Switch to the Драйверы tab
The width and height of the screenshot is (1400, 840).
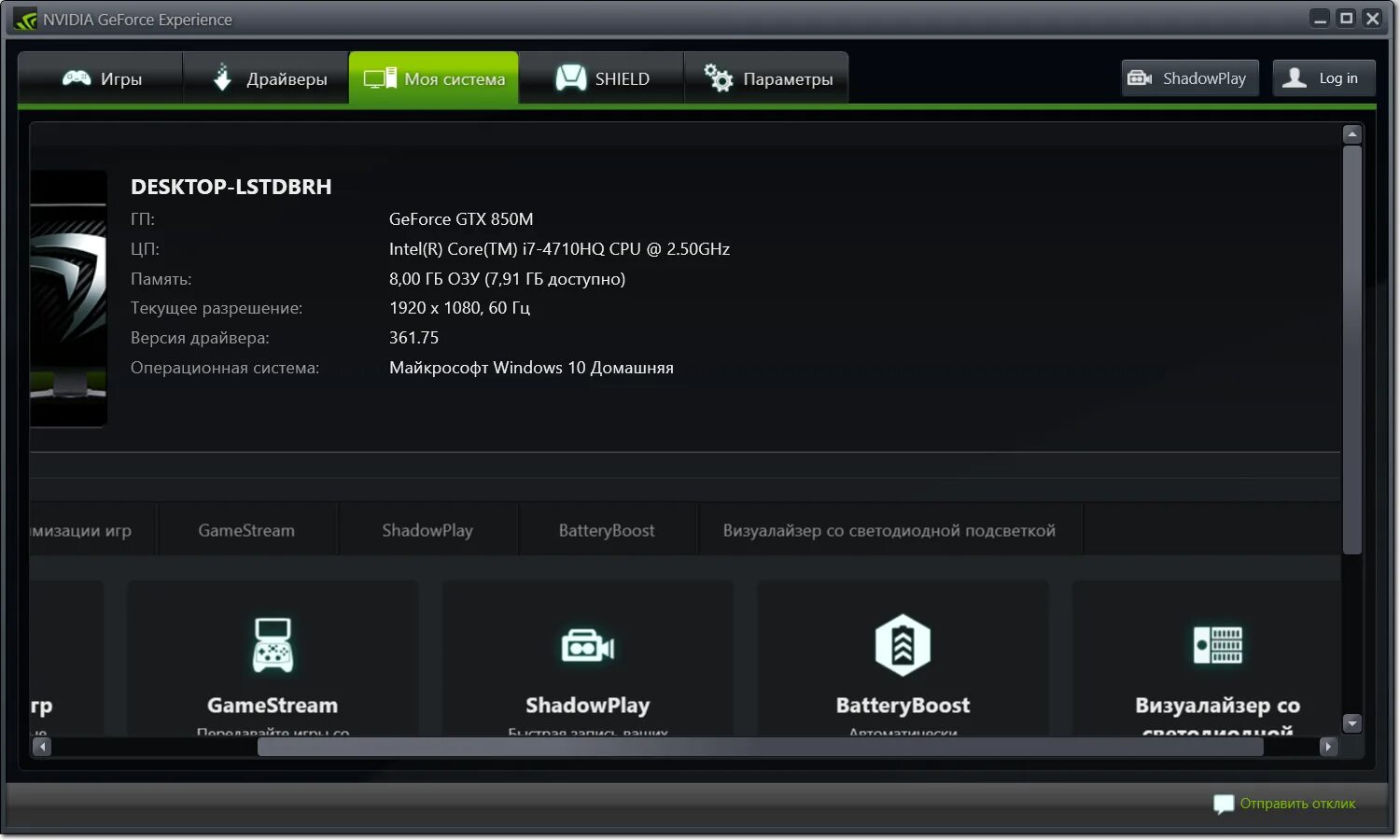click(266, 78)
